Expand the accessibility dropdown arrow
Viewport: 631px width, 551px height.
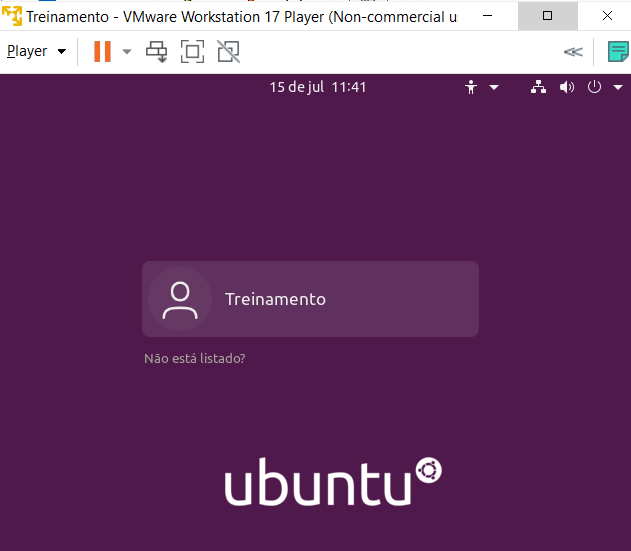(494, 87)
